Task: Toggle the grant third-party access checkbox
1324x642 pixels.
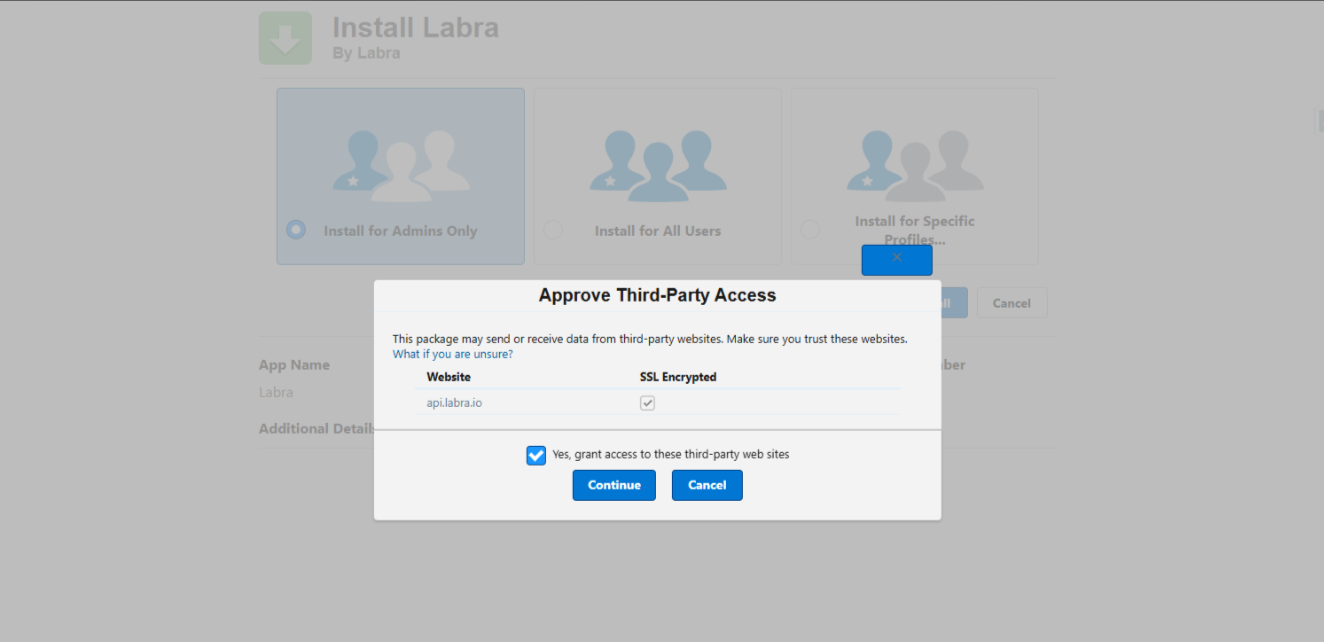Action: (x=536, y=455)
